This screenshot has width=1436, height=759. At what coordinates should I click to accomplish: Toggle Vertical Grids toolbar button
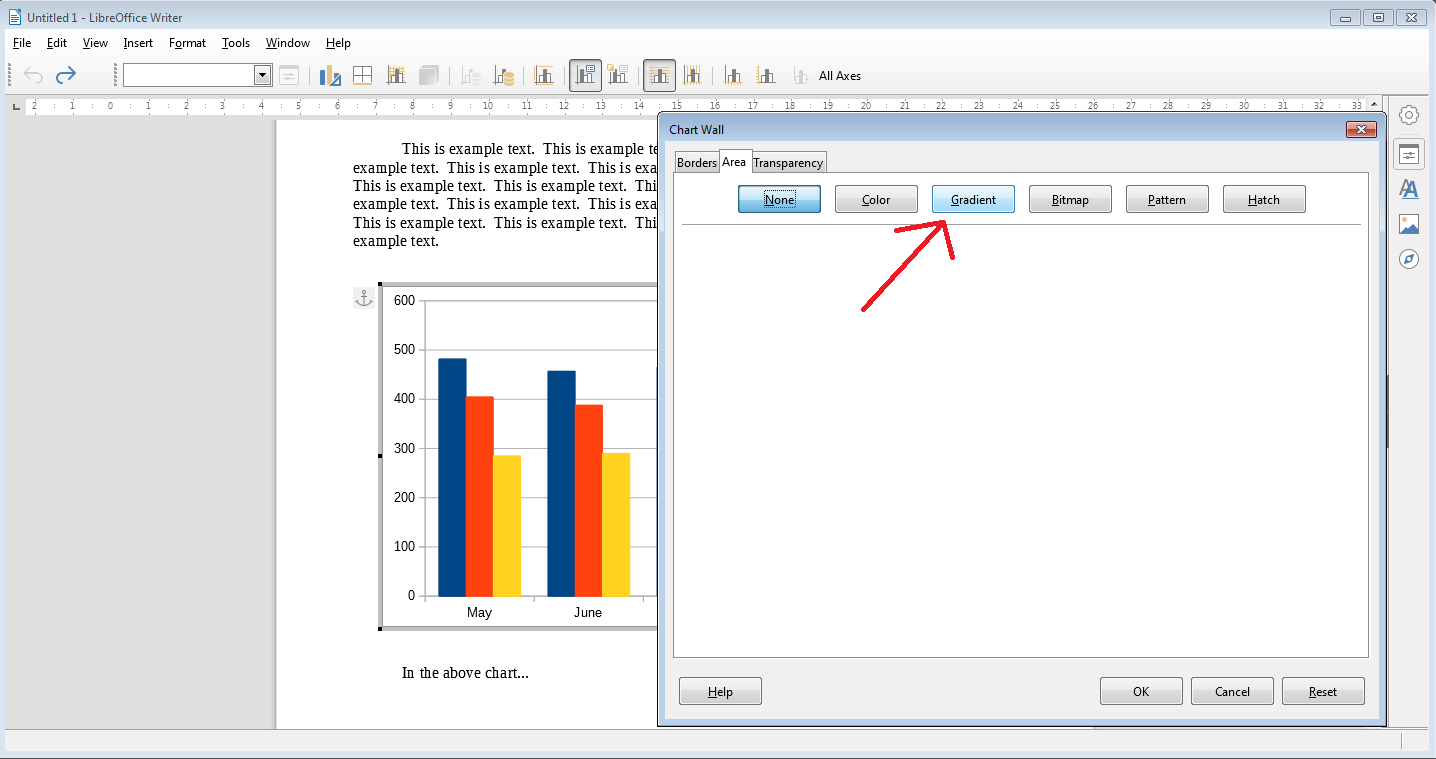tap(692, 75)
